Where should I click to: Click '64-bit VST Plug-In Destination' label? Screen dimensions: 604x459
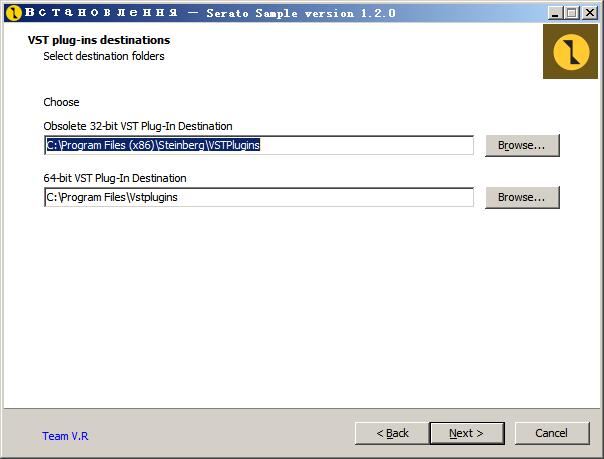point(115,178)
